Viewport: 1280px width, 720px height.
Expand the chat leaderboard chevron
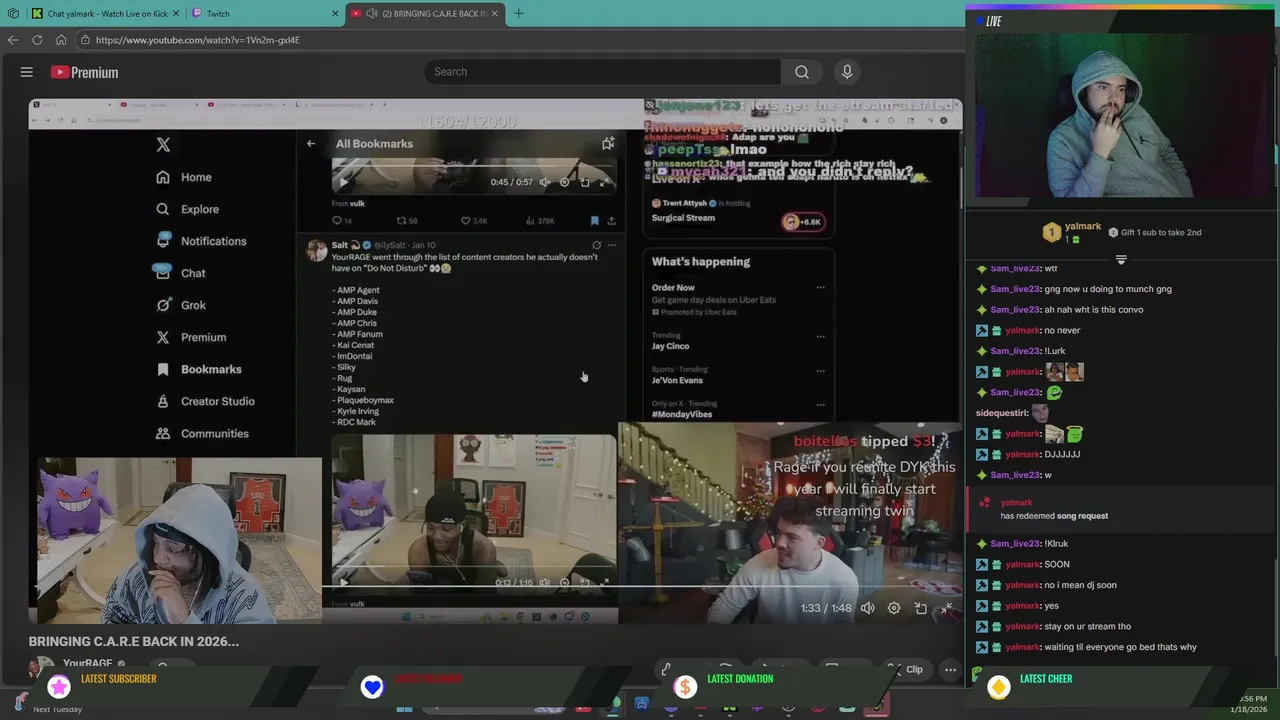point(1121,260)
